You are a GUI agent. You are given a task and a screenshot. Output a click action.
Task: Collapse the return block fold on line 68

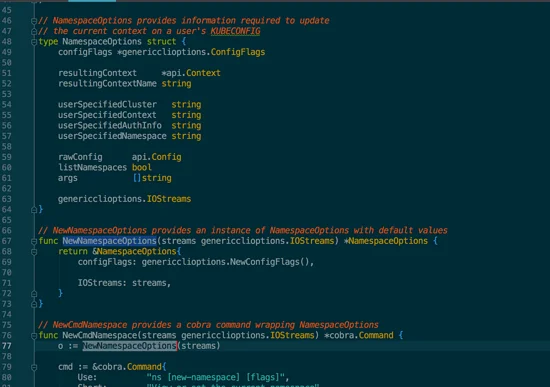click(34, 252)
